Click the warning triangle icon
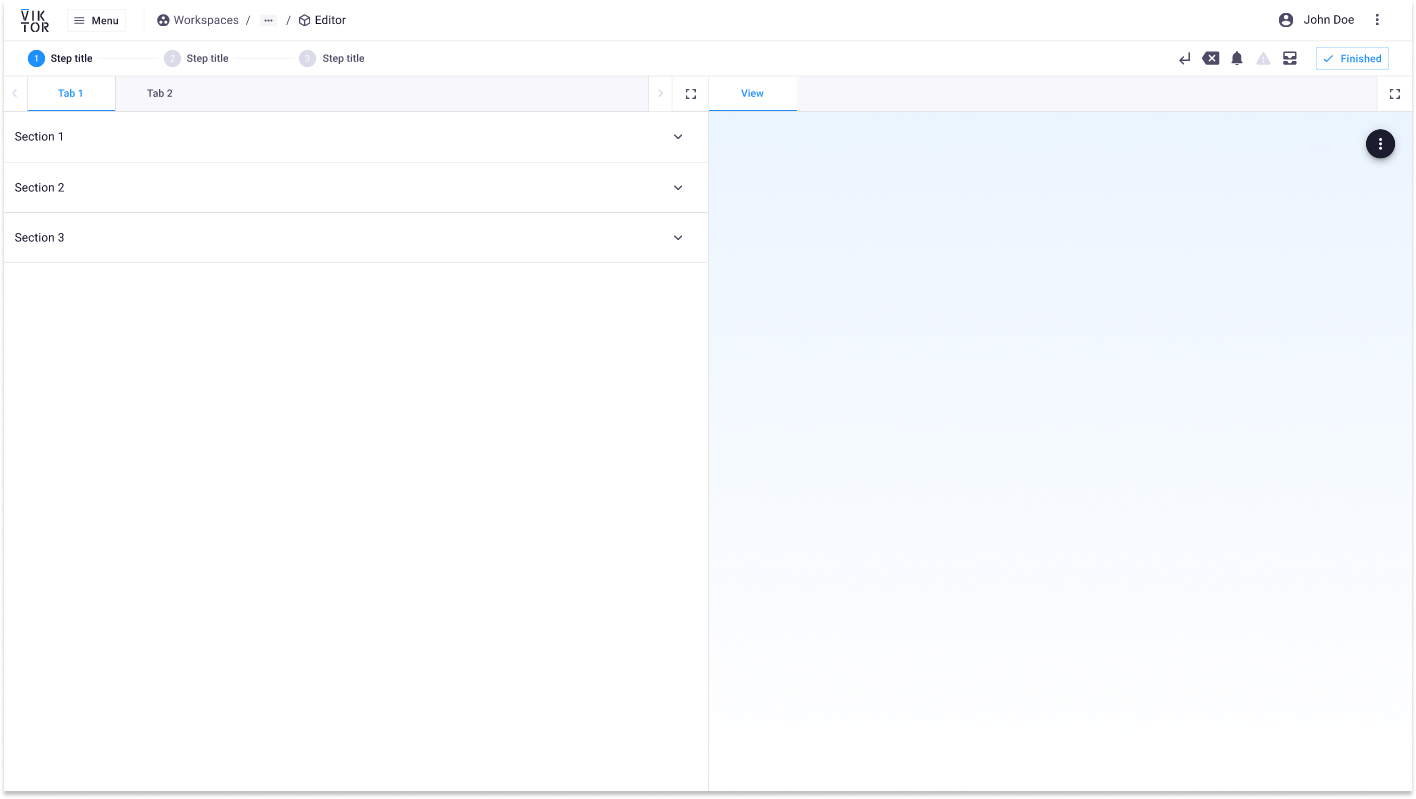This screenshot has height=799, width=1416. (x=1263, y=59)
